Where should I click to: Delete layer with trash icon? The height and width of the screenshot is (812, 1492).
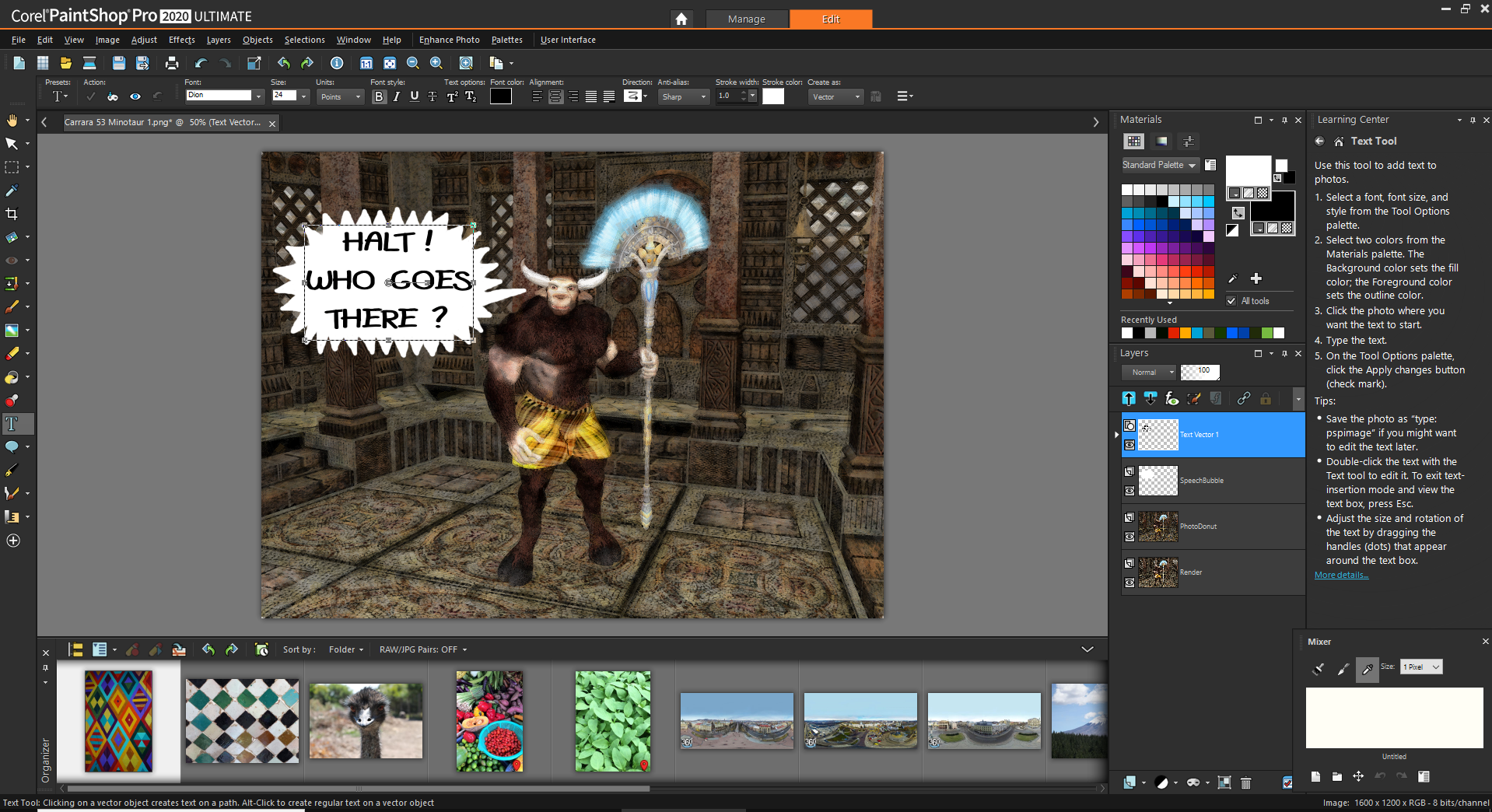coord(1245,782)
